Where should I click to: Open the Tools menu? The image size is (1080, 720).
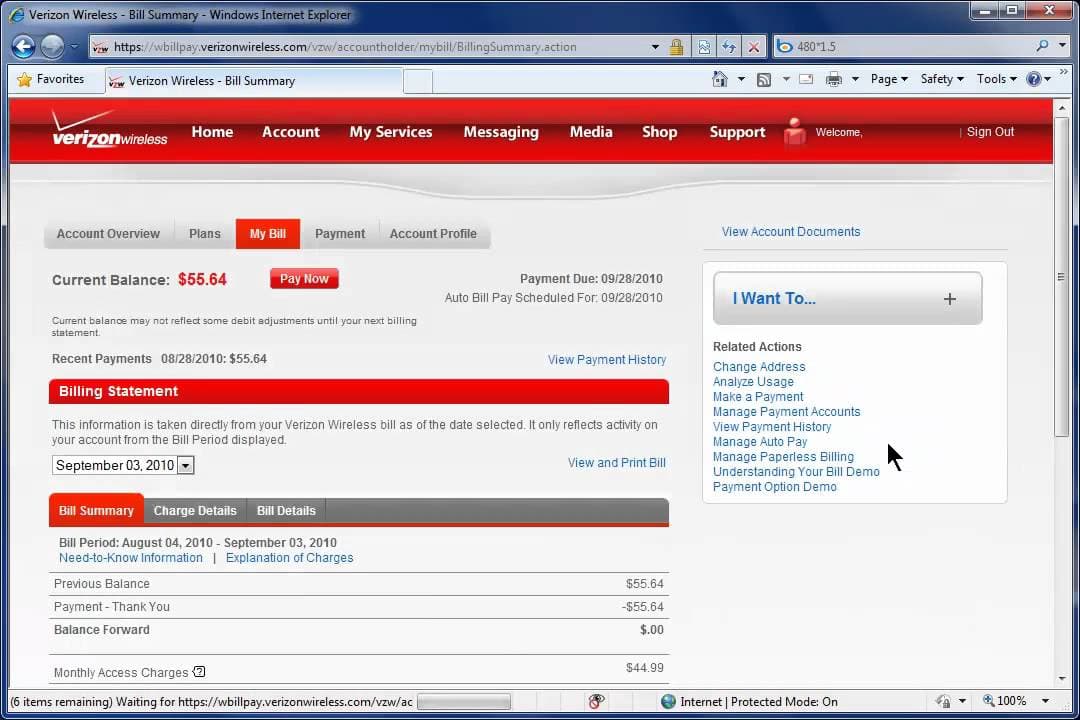996,79
